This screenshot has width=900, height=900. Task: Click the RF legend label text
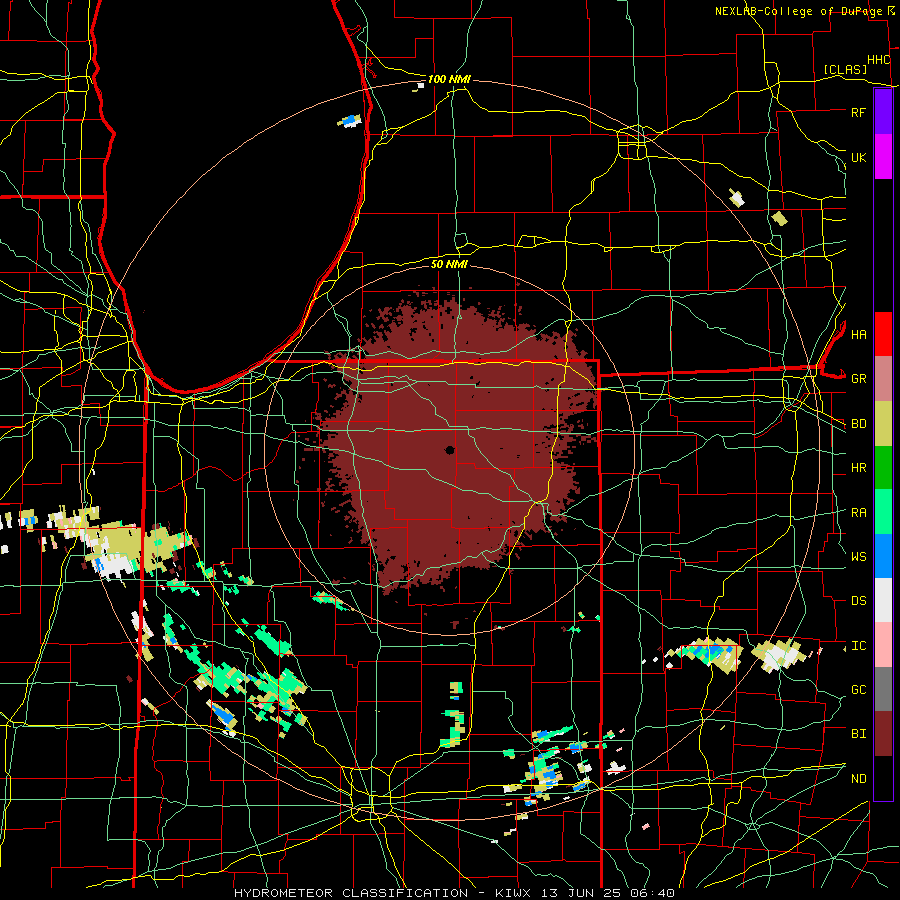point(858,112)
